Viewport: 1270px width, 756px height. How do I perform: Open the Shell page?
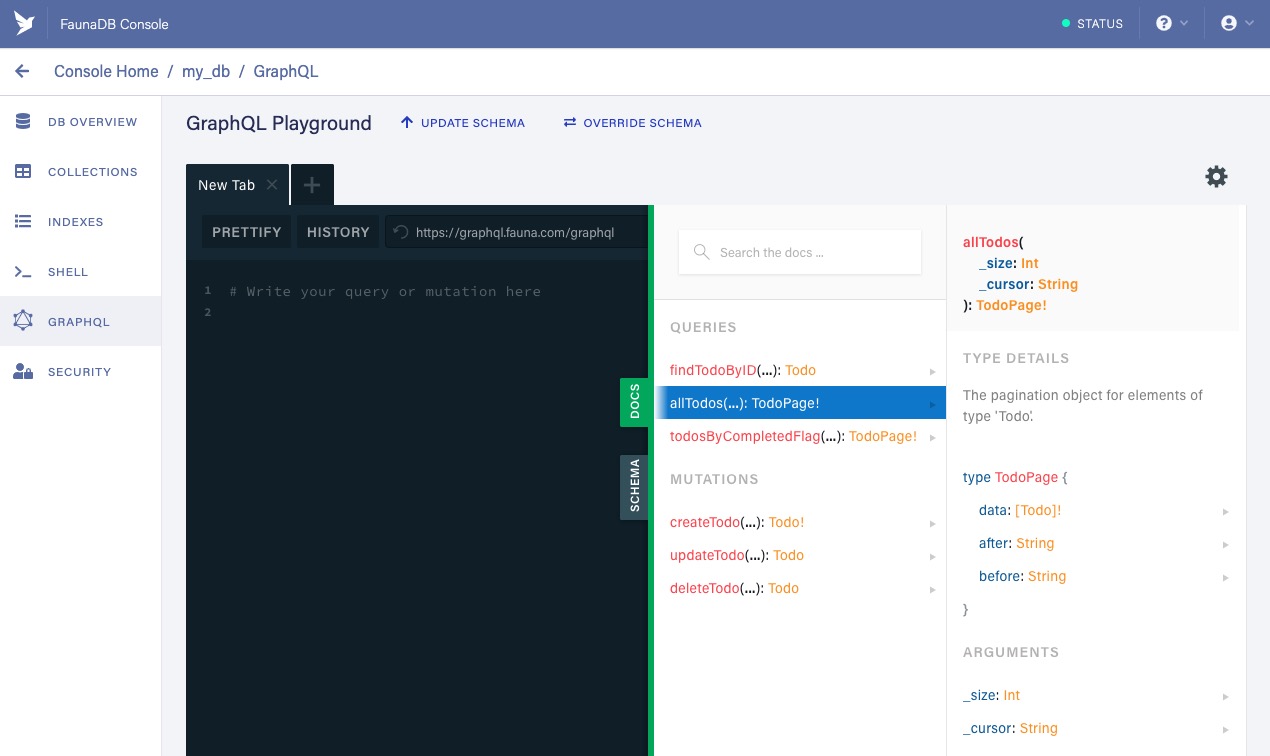(x=80, y=272)
